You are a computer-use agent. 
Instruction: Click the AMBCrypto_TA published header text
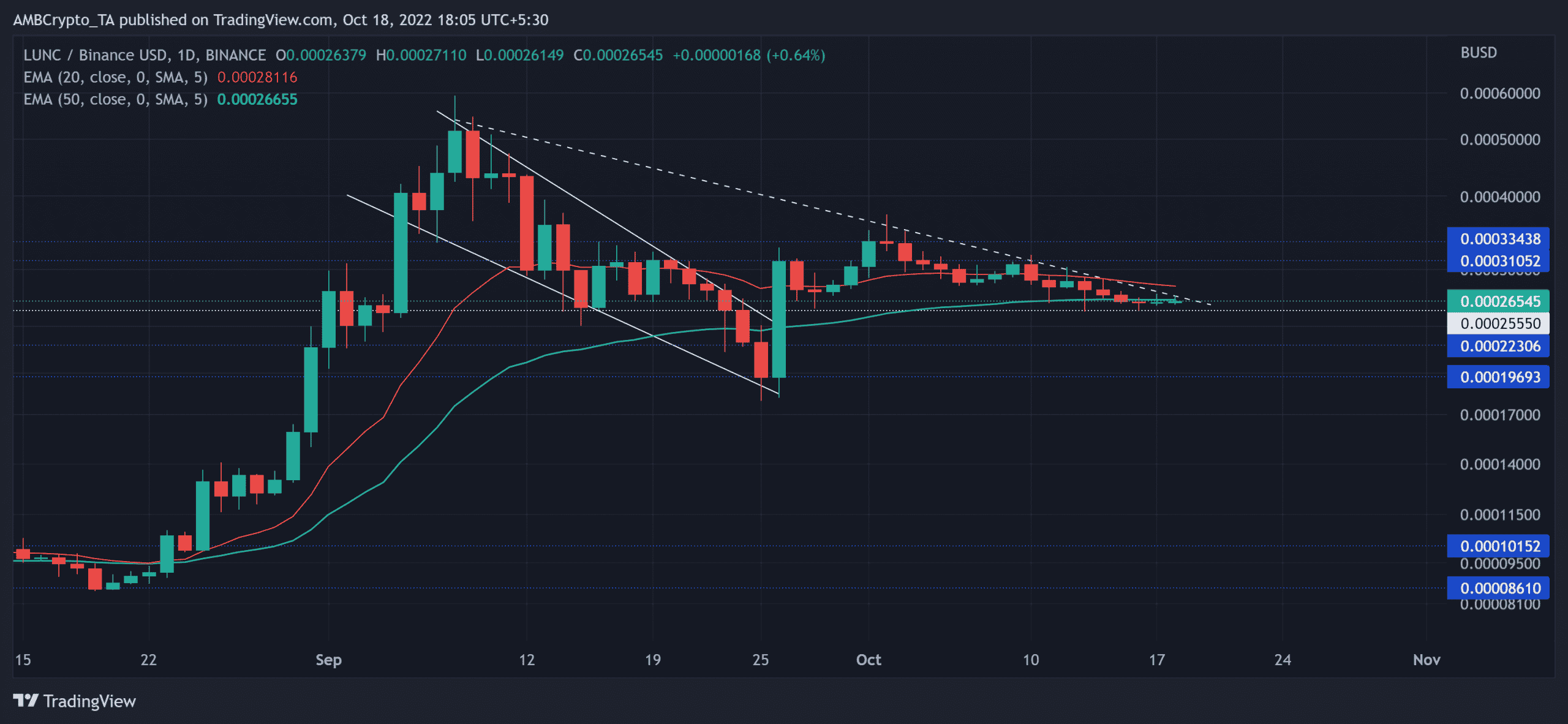click(281, 20)
